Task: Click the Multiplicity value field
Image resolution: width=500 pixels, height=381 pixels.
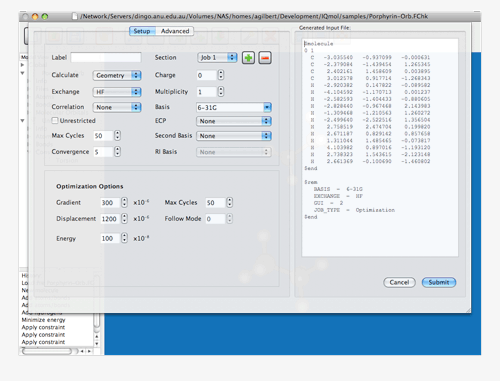Action: [x=207, y=92]
